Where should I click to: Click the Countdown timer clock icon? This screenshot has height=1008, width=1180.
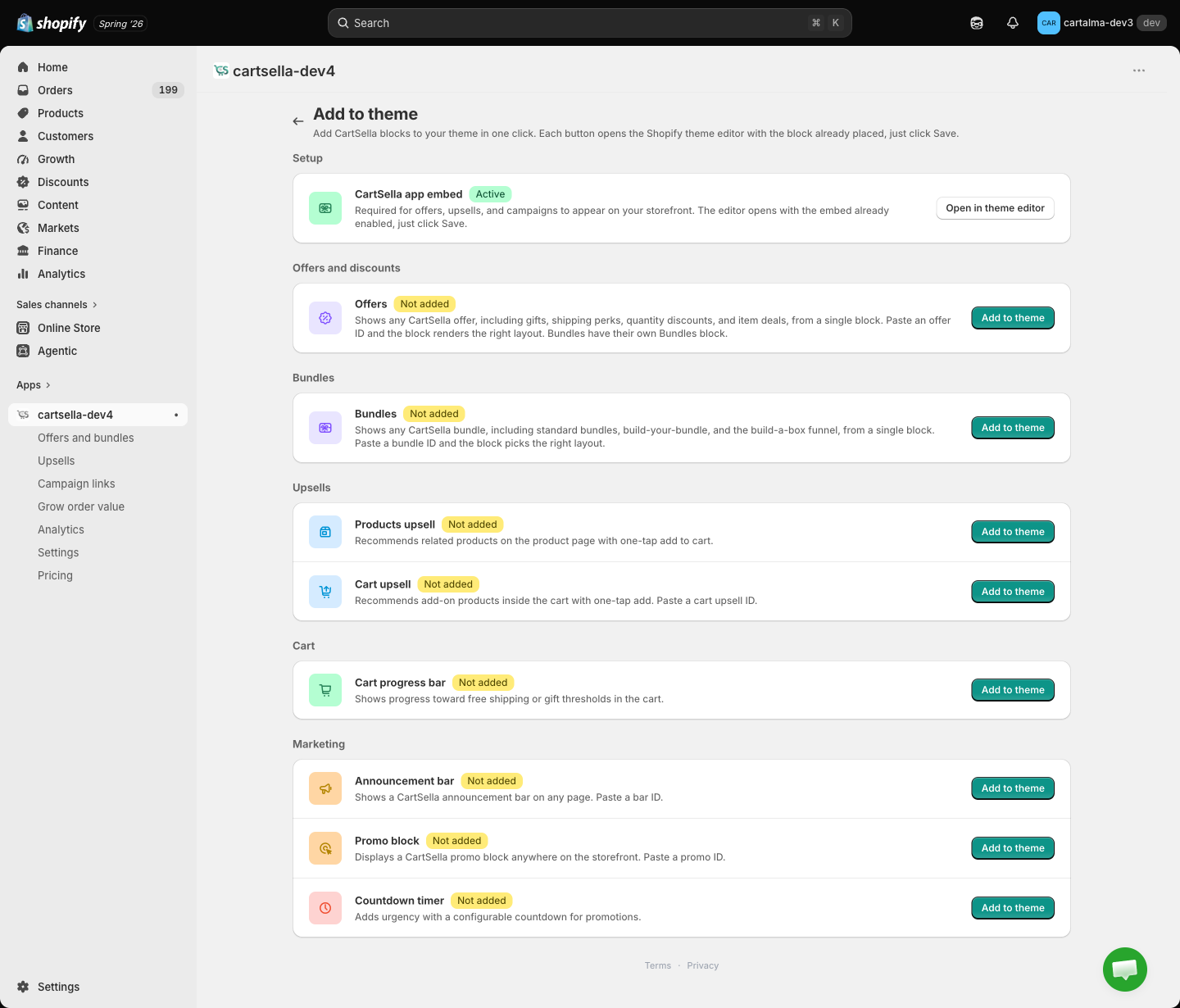click(x=325, y=908)
